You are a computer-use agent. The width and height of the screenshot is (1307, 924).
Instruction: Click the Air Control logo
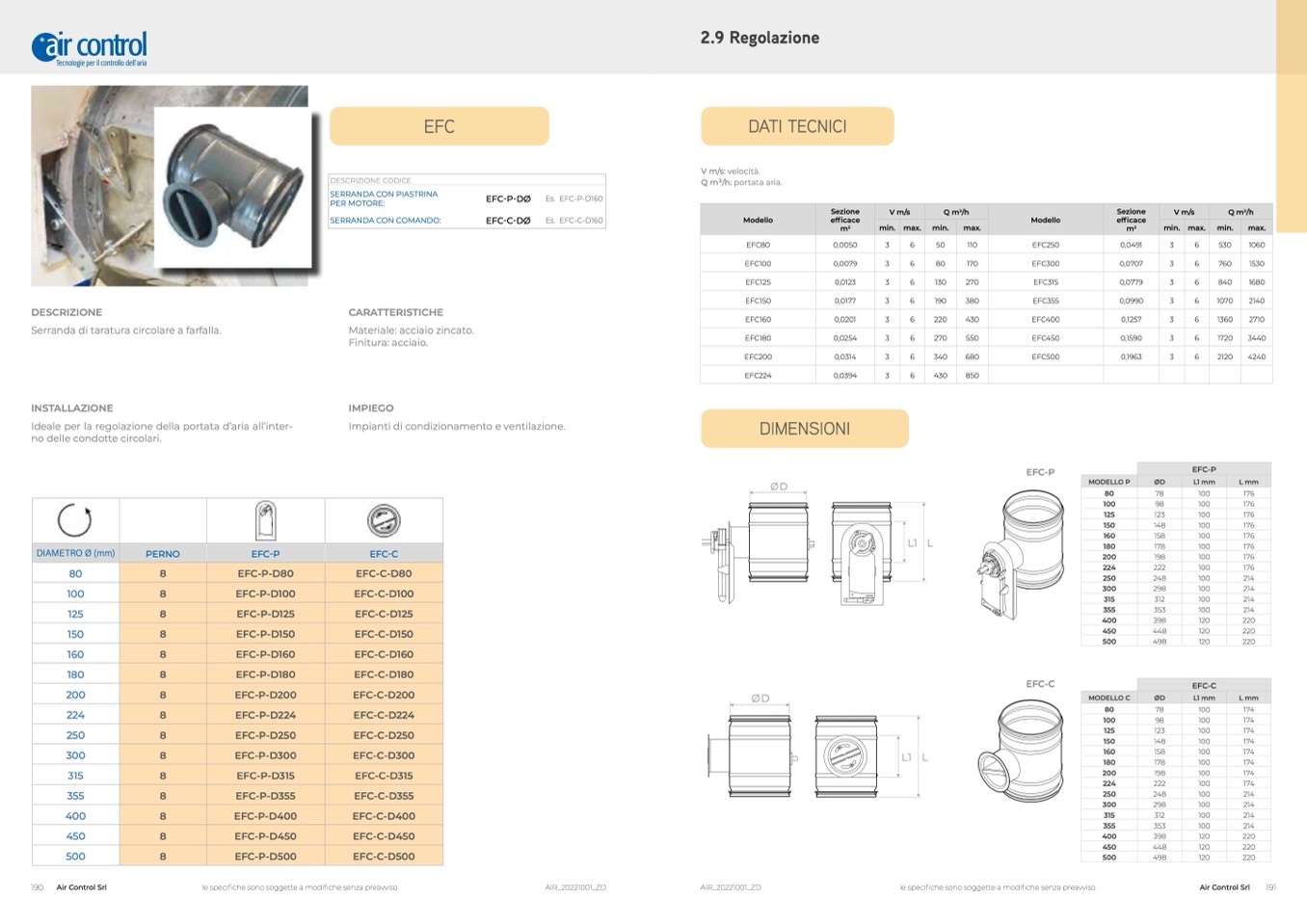tap(90, 47)
